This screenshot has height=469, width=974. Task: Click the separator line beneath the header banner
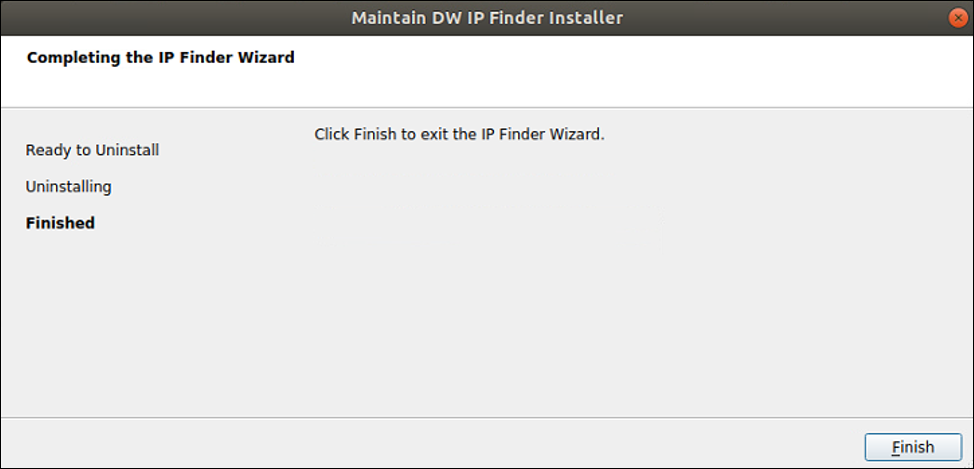tap(487, 108)
